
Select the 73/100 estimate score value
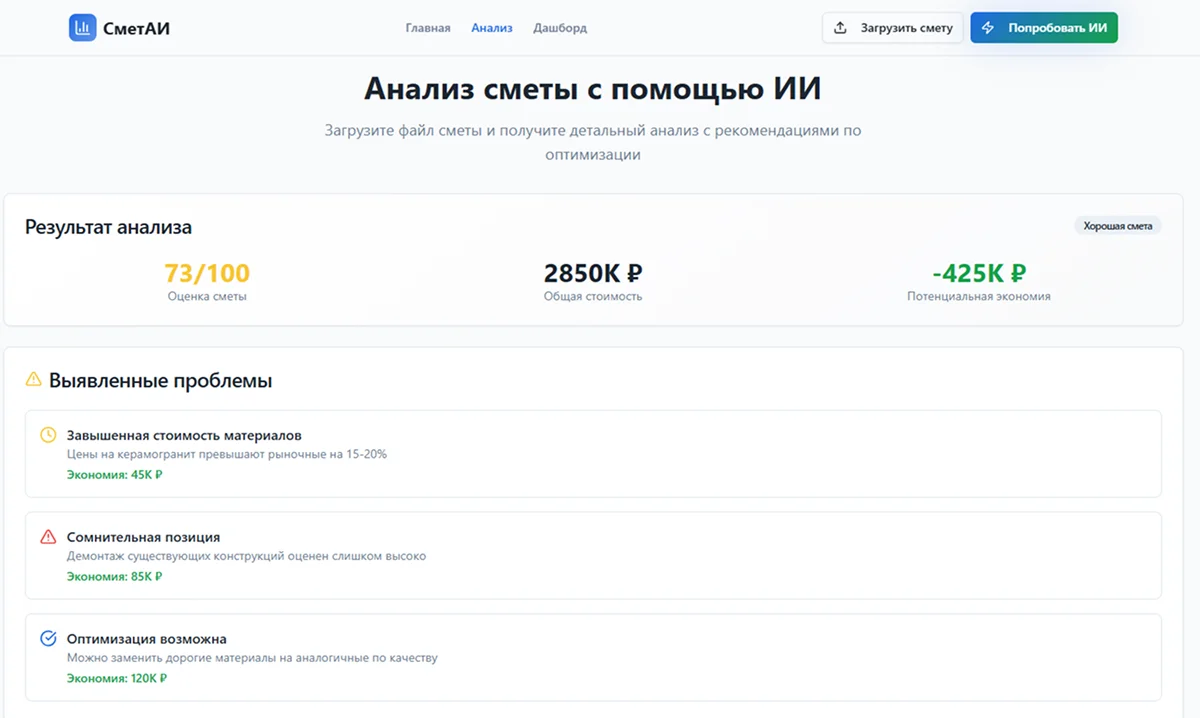click(207, 273)
